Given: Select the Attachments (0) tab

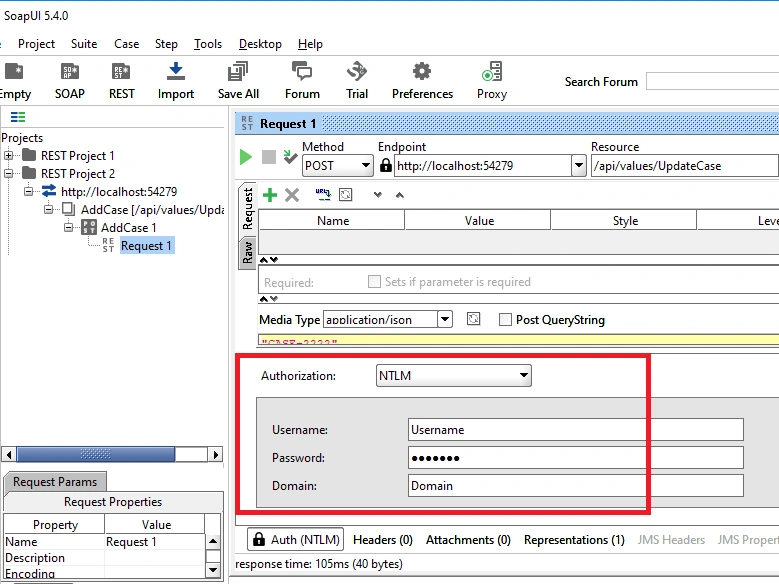Looking at the screenshot, I should 468,539.
